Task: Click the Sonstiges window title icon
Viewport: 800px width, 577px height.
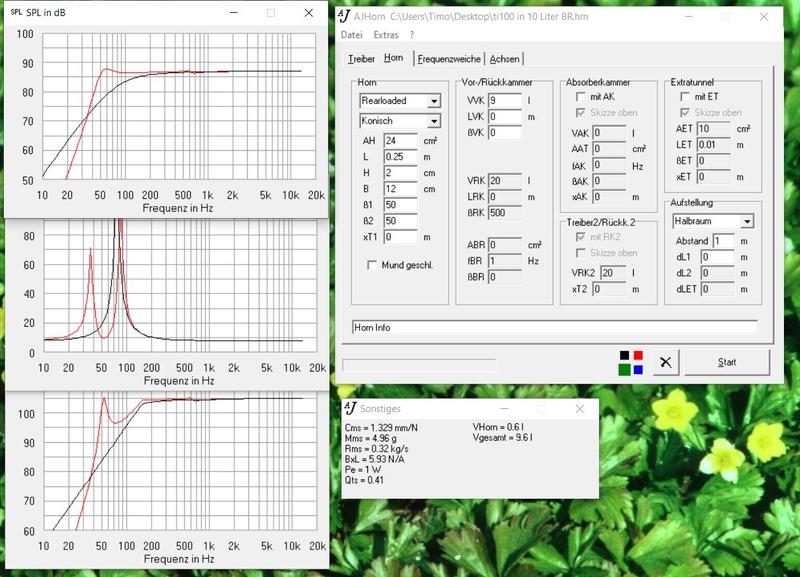Action: [349, 408]
